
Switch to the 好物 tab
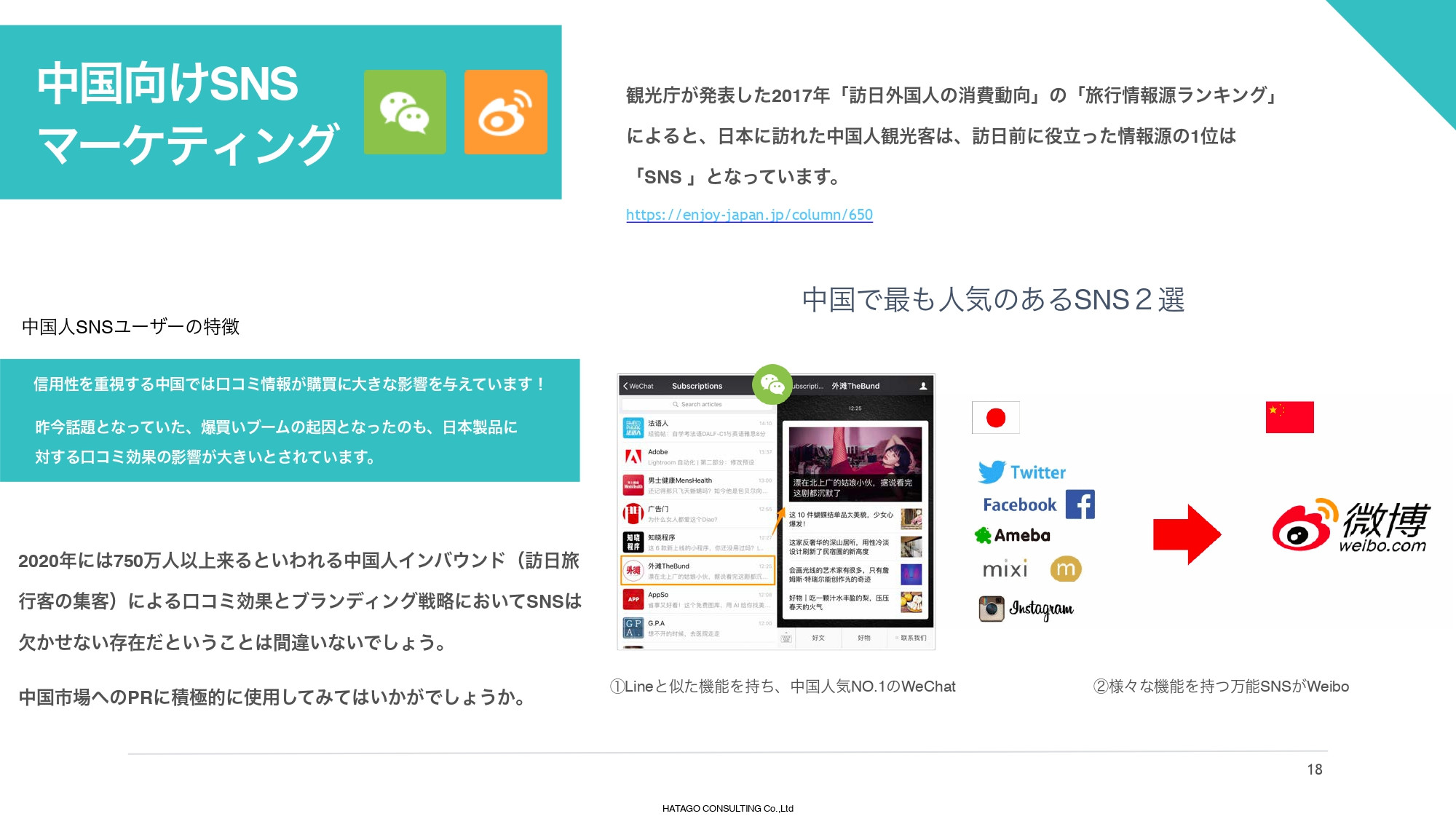tap(863, 638)
